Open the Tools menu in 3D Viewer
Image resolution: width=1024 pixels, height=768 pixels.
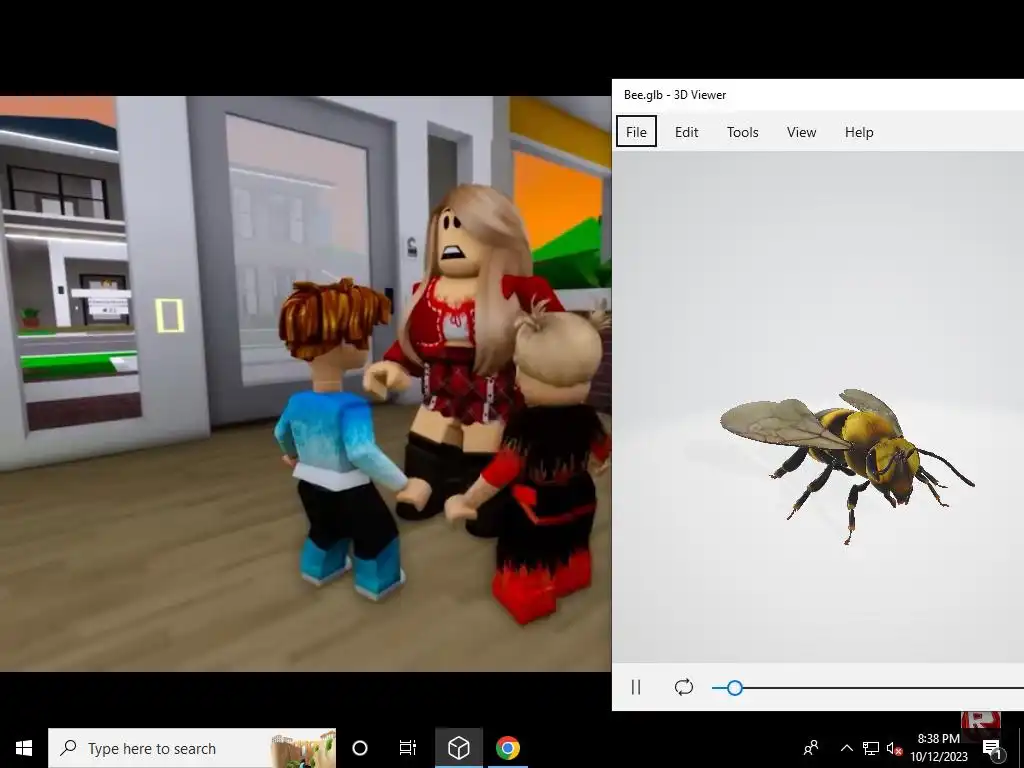pyautogui.click(x=743, y=132)
